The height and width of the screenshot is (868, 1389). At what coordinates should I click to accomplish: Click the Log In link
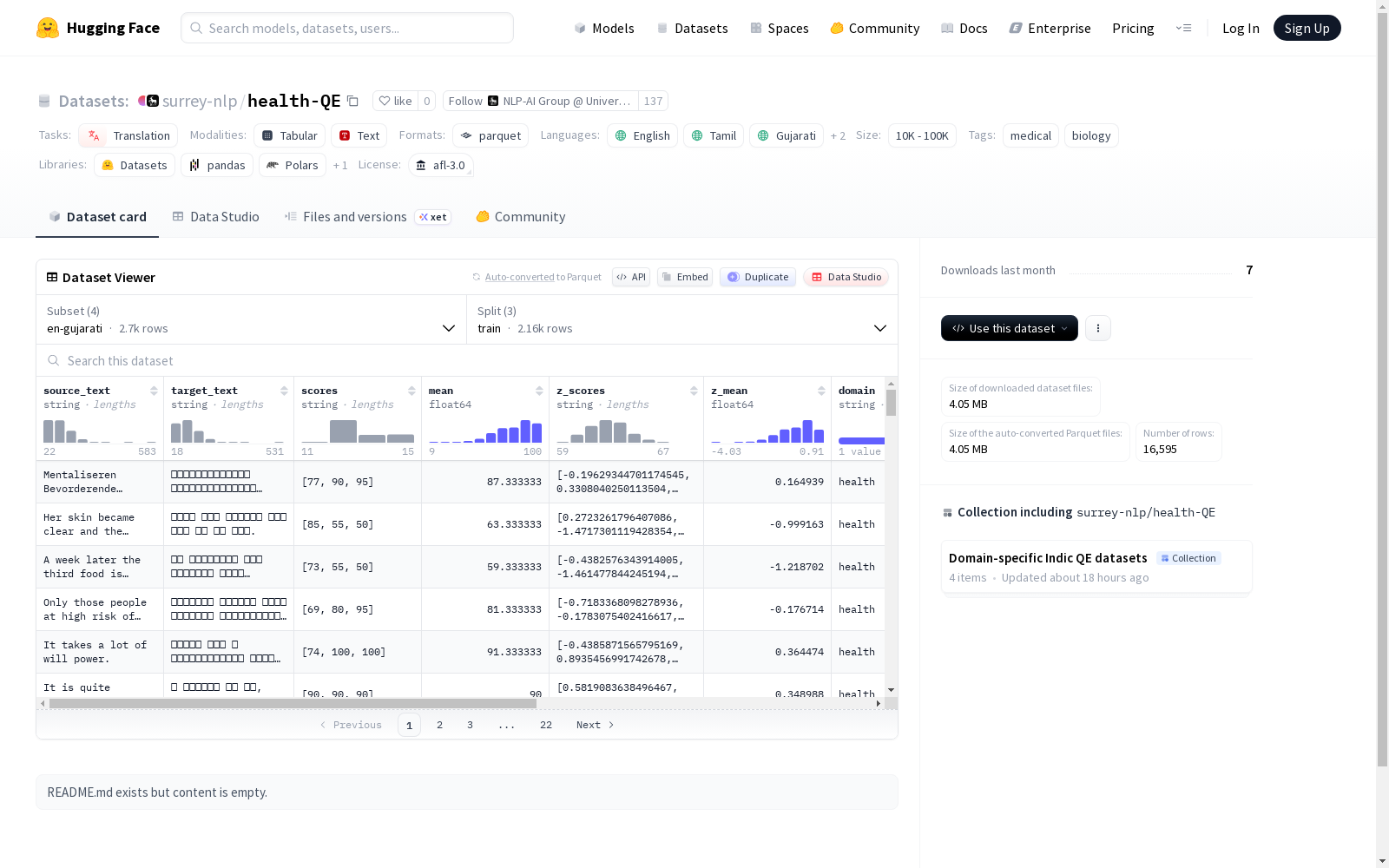point(1241,28)
